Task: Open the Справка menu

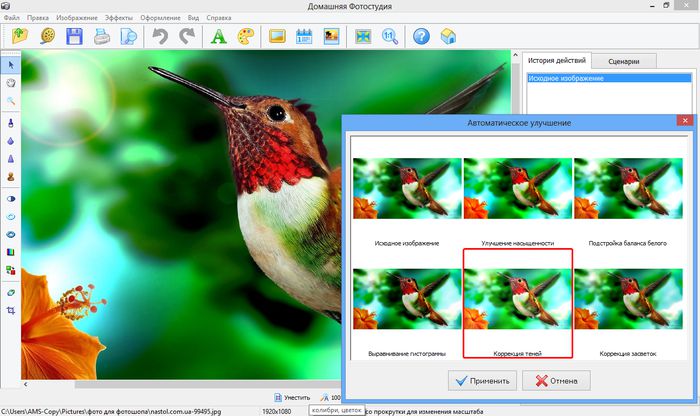Action: [x=219, y=18]
